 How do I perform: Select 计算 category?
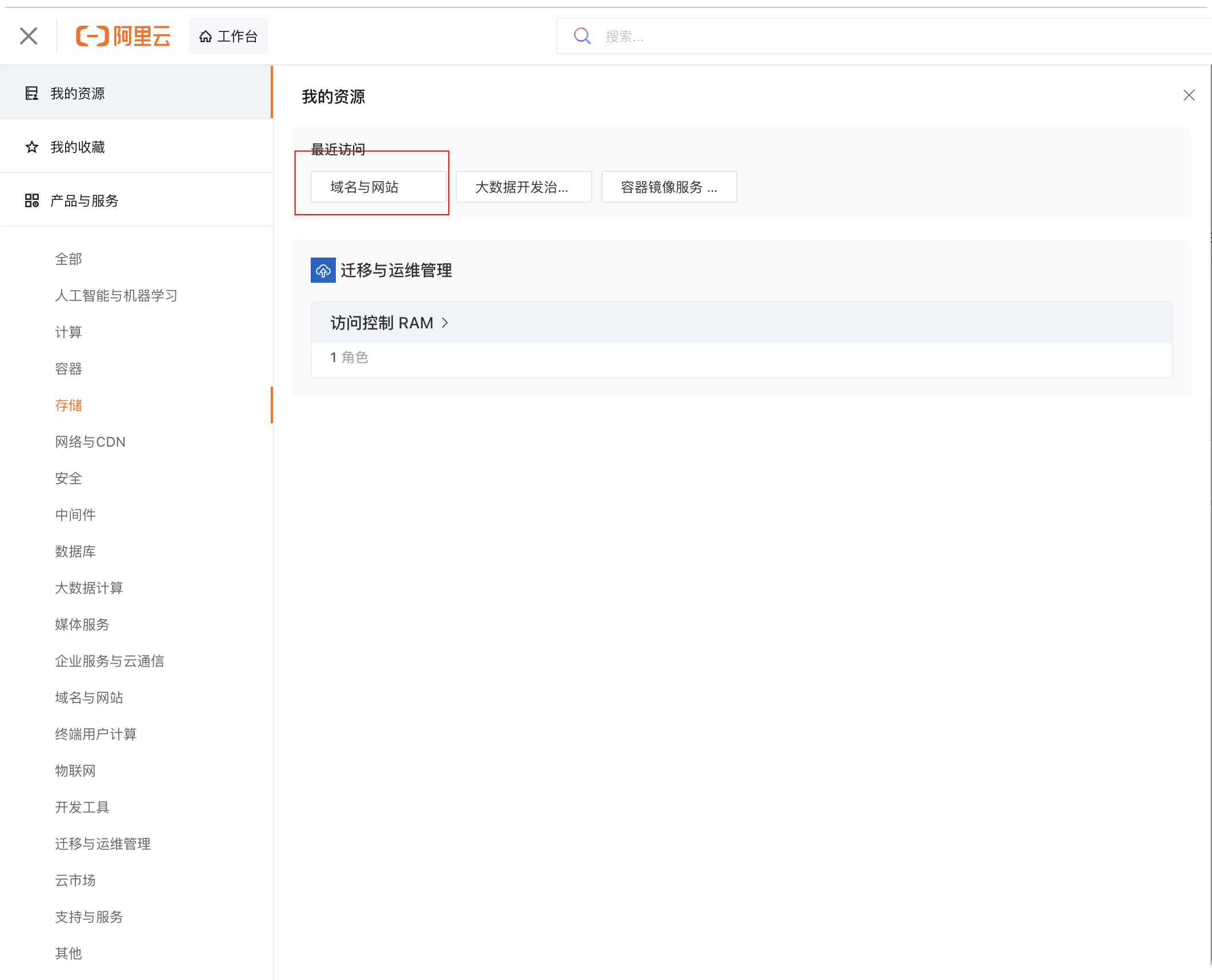[x=69, y=332]
